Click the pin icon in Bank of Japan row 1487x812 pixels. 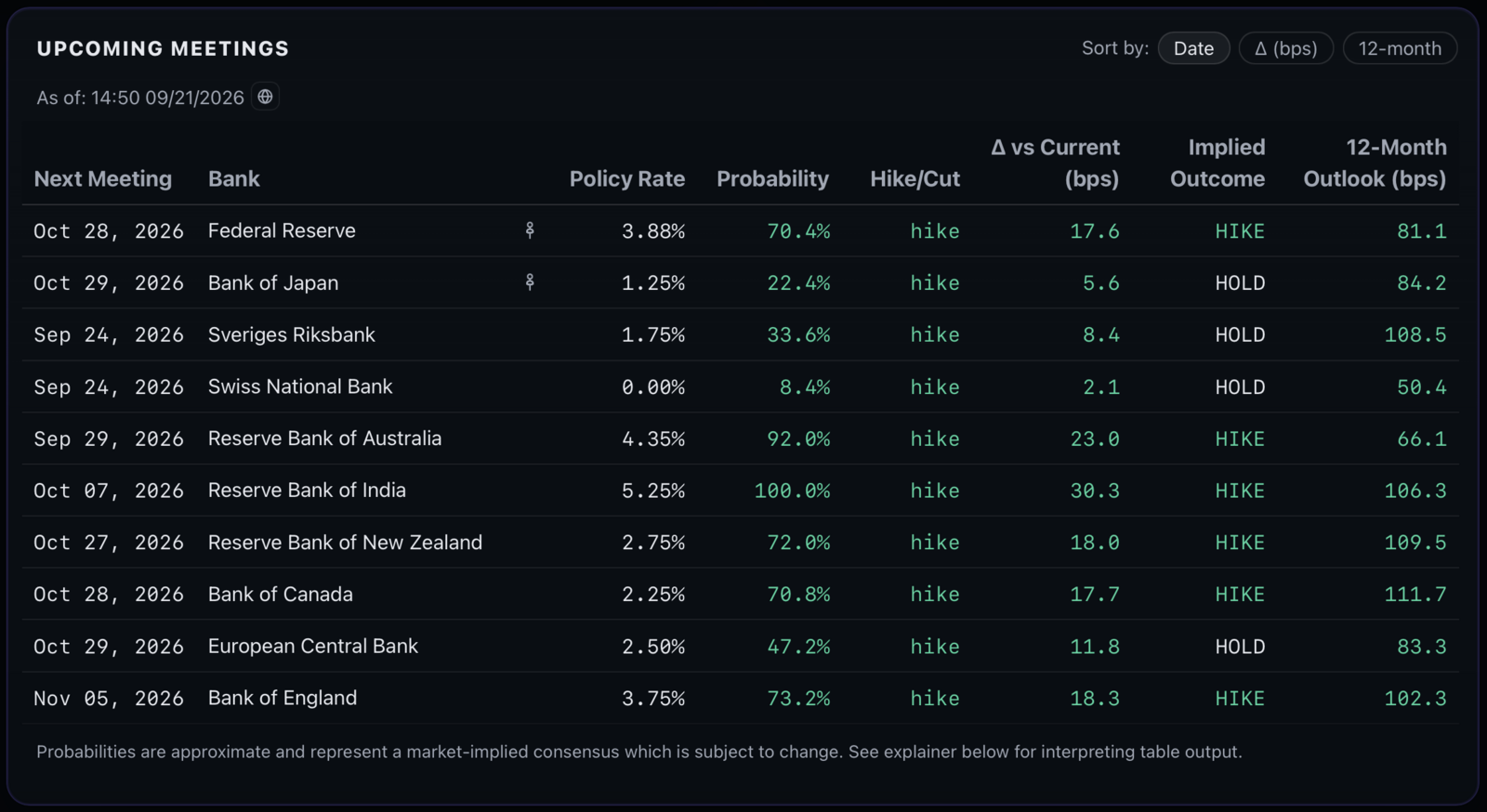(530, 282)
